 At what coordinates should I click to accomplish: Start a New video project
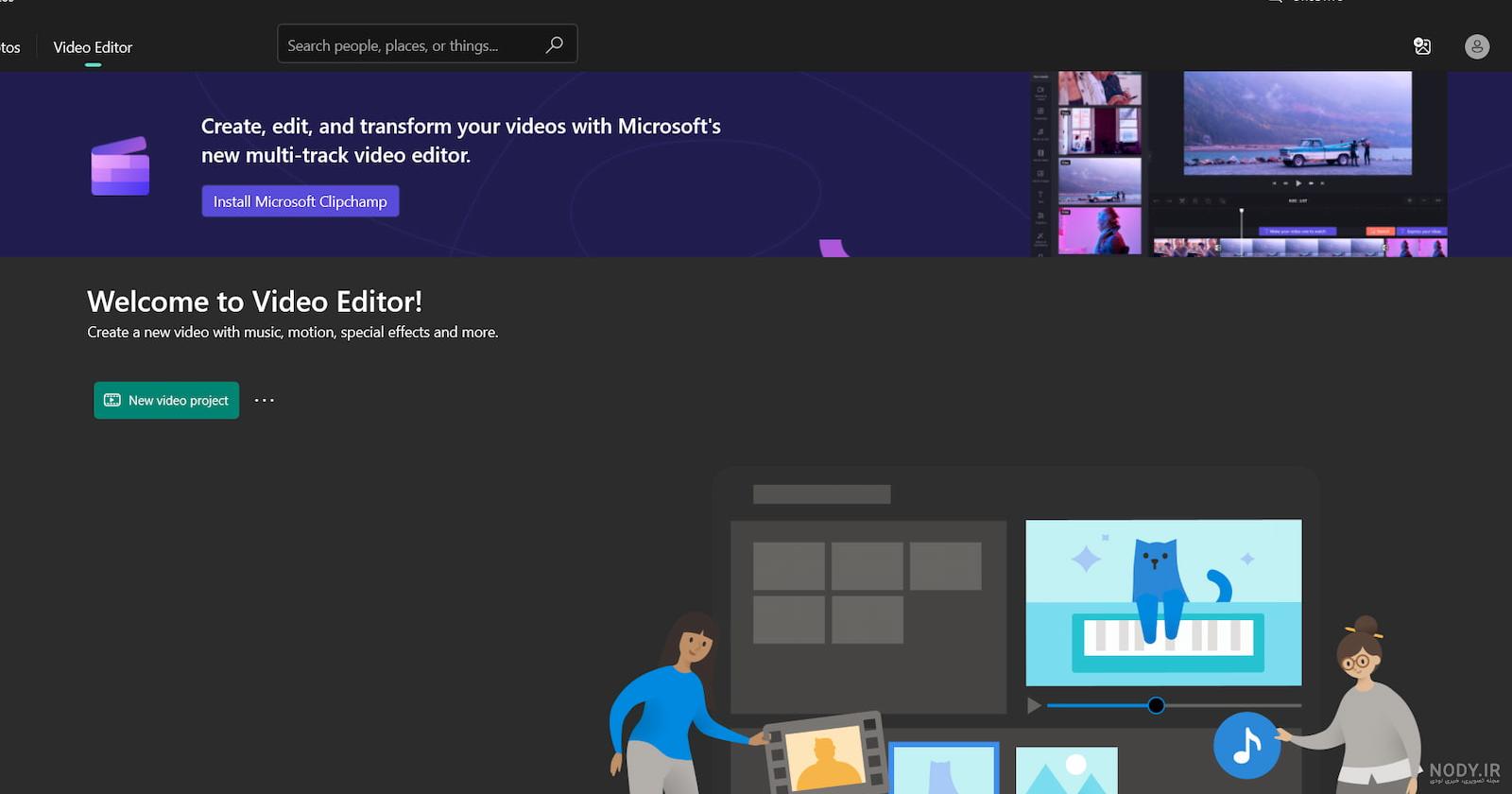click(166, 400)
